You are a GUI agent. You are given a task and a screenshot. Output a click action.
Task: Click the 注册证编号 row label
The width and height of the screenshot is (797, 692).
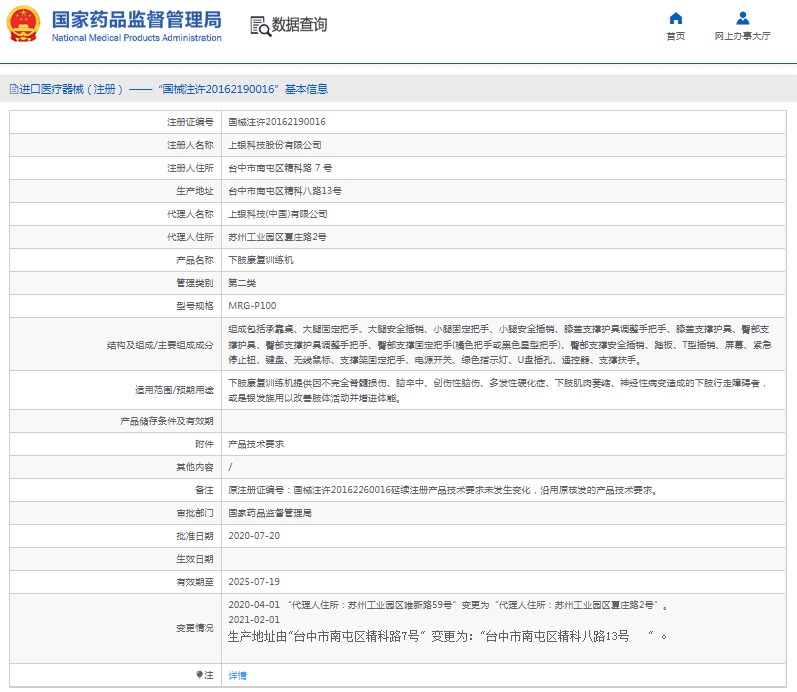click(190, 122)
